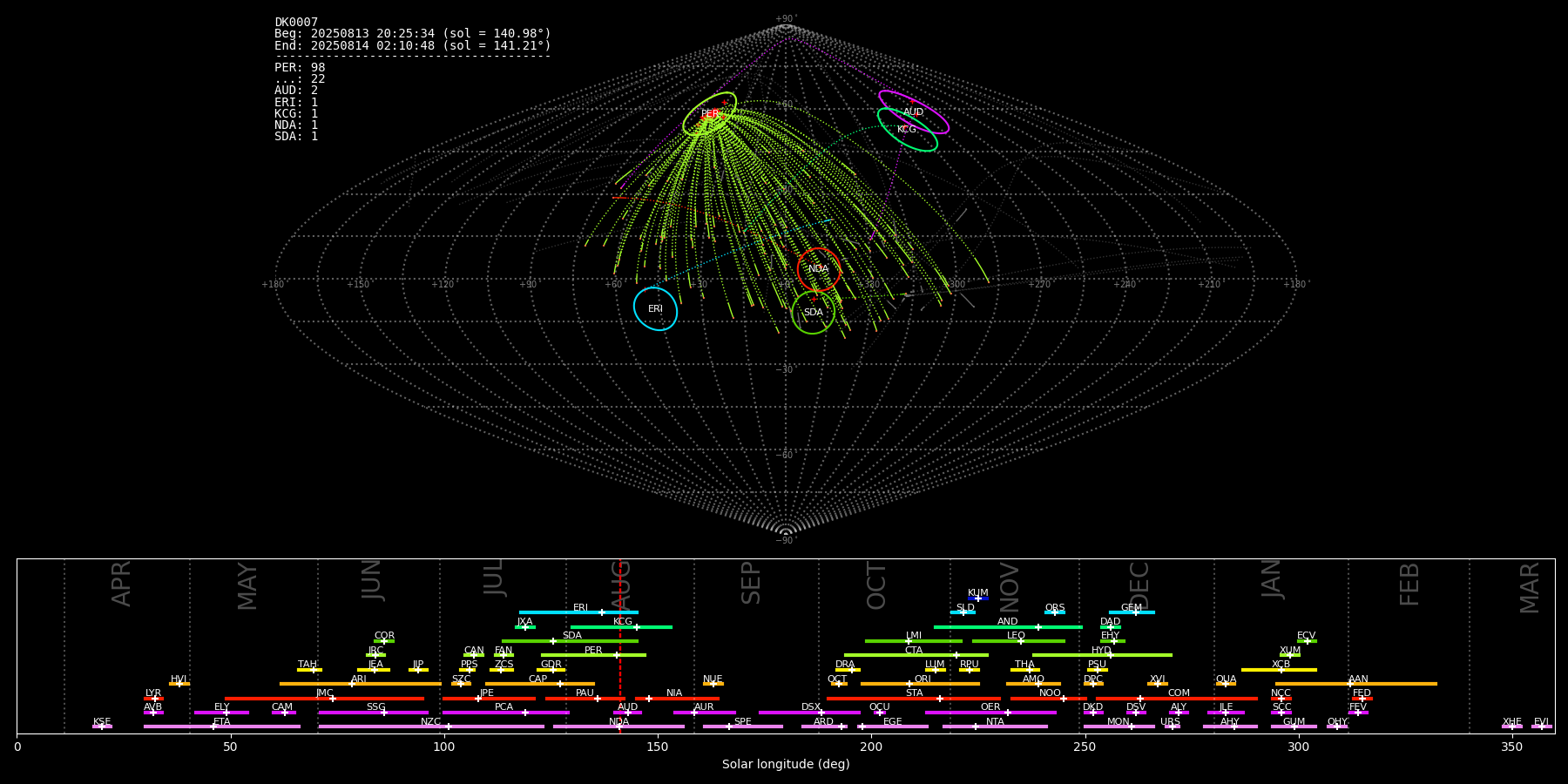Click the NIA red activity bar

coord(677,698)
